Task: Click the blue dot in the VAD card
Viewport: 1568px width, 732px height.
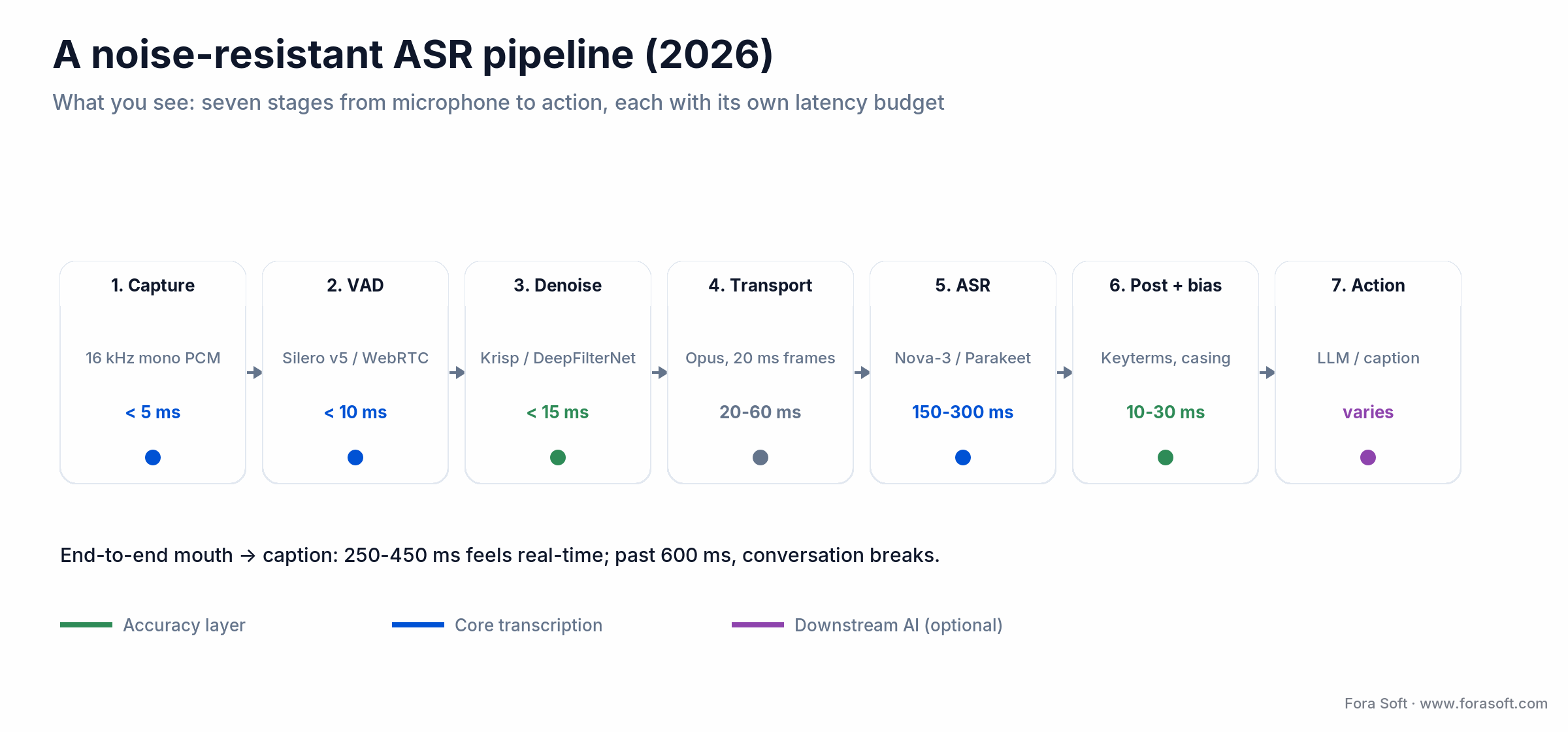Action: pos(355,457)
